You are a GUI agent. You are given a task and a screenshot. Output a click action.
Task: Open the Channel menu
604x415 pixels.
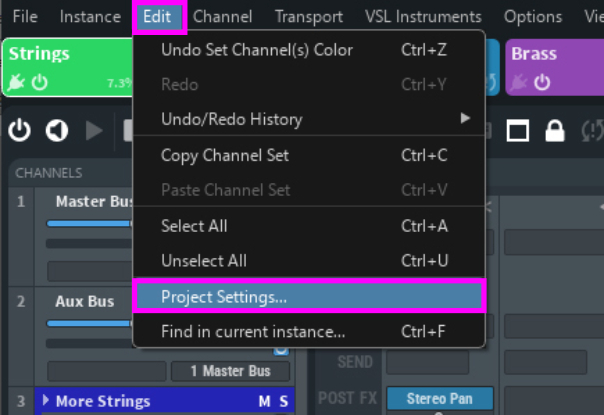coord(222,17)
